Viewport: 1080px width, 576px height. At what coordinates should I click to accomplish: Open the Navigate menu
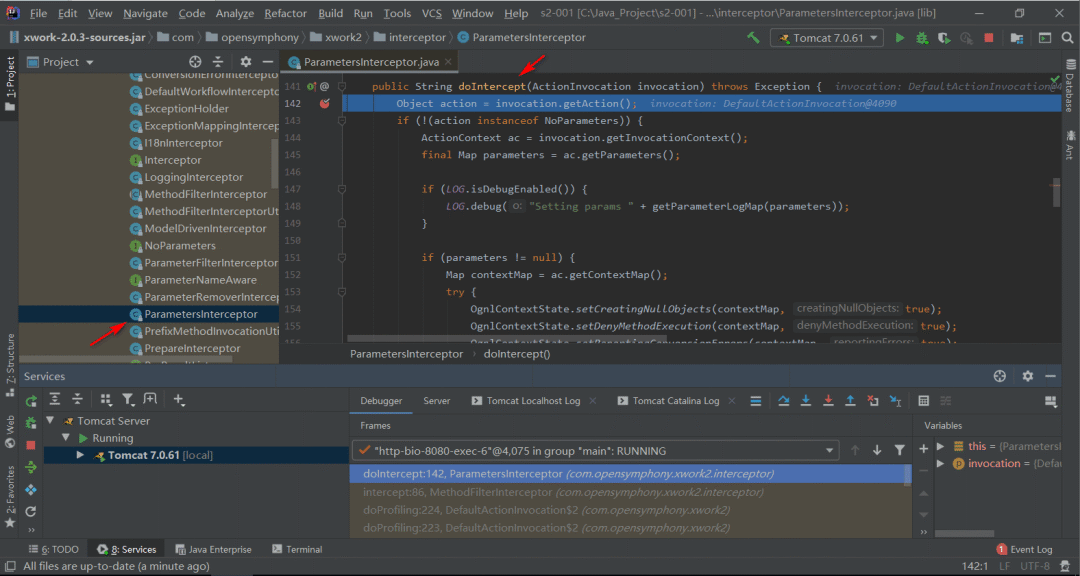click(145, 13)
